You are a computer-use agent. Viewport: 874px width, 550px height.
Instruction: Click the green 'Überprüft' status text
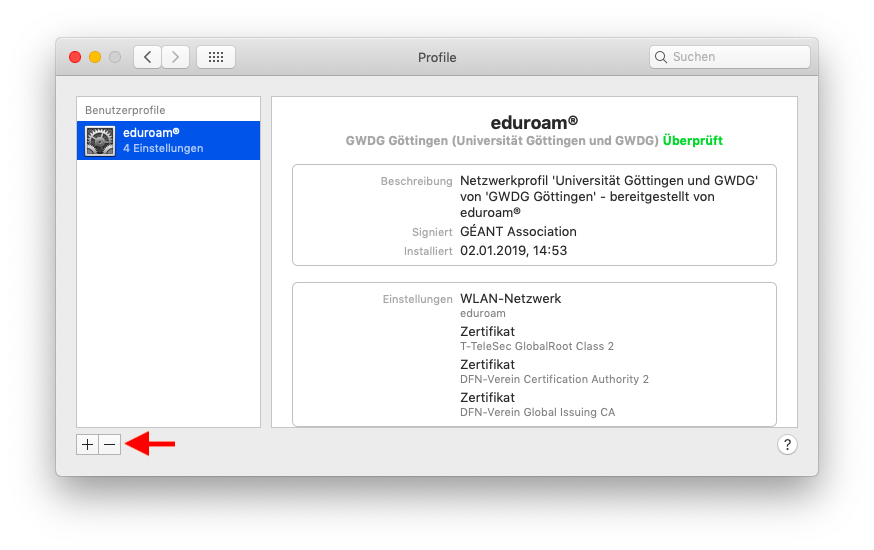[x=692, y=140]
